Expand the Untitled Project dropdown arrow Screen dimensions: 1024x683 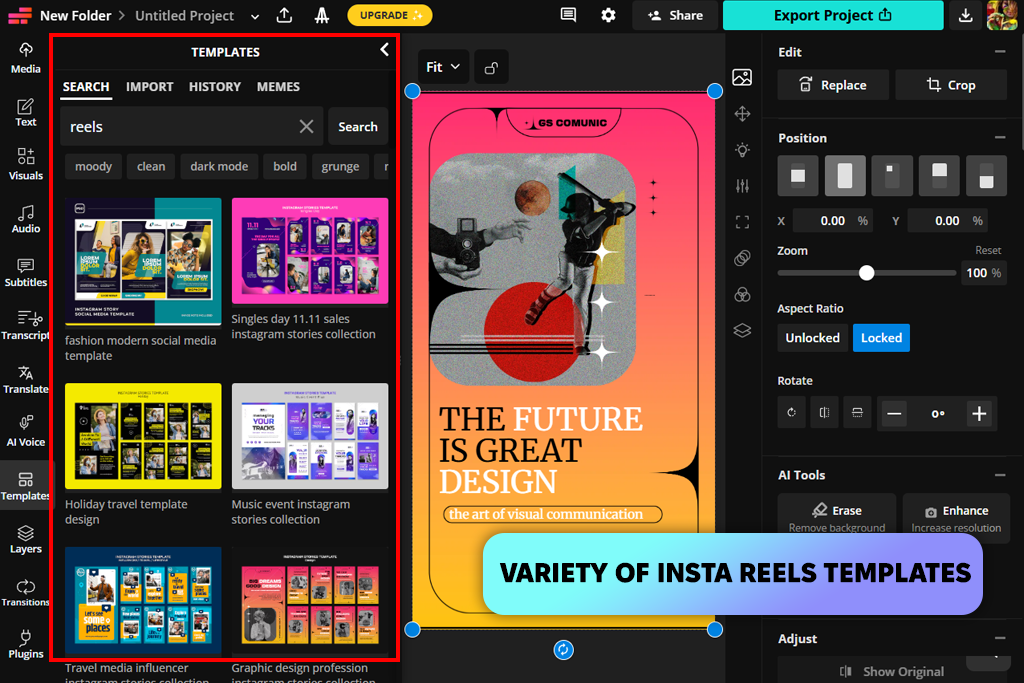click(255, 16)
